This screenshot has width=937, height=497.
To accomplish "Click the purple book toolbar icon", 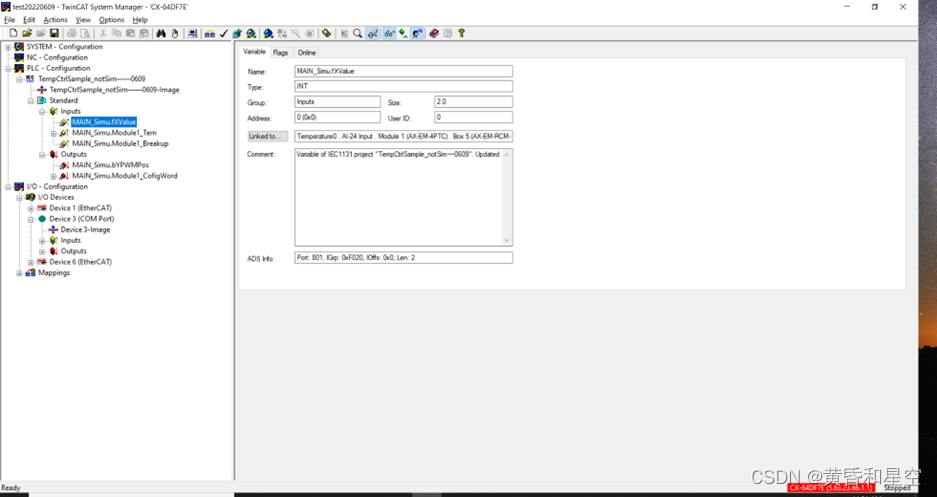I will tap(434, 33).
